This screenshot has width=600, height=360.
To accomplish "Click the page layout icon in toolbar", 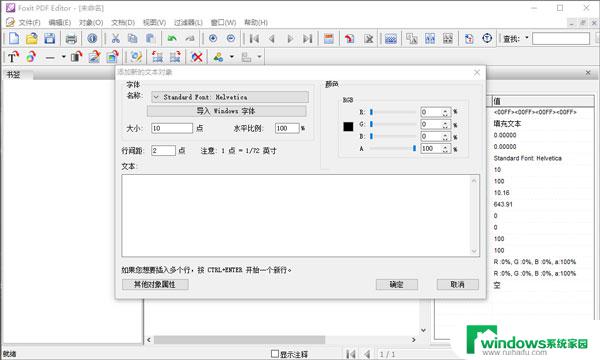I will (329, 39).
